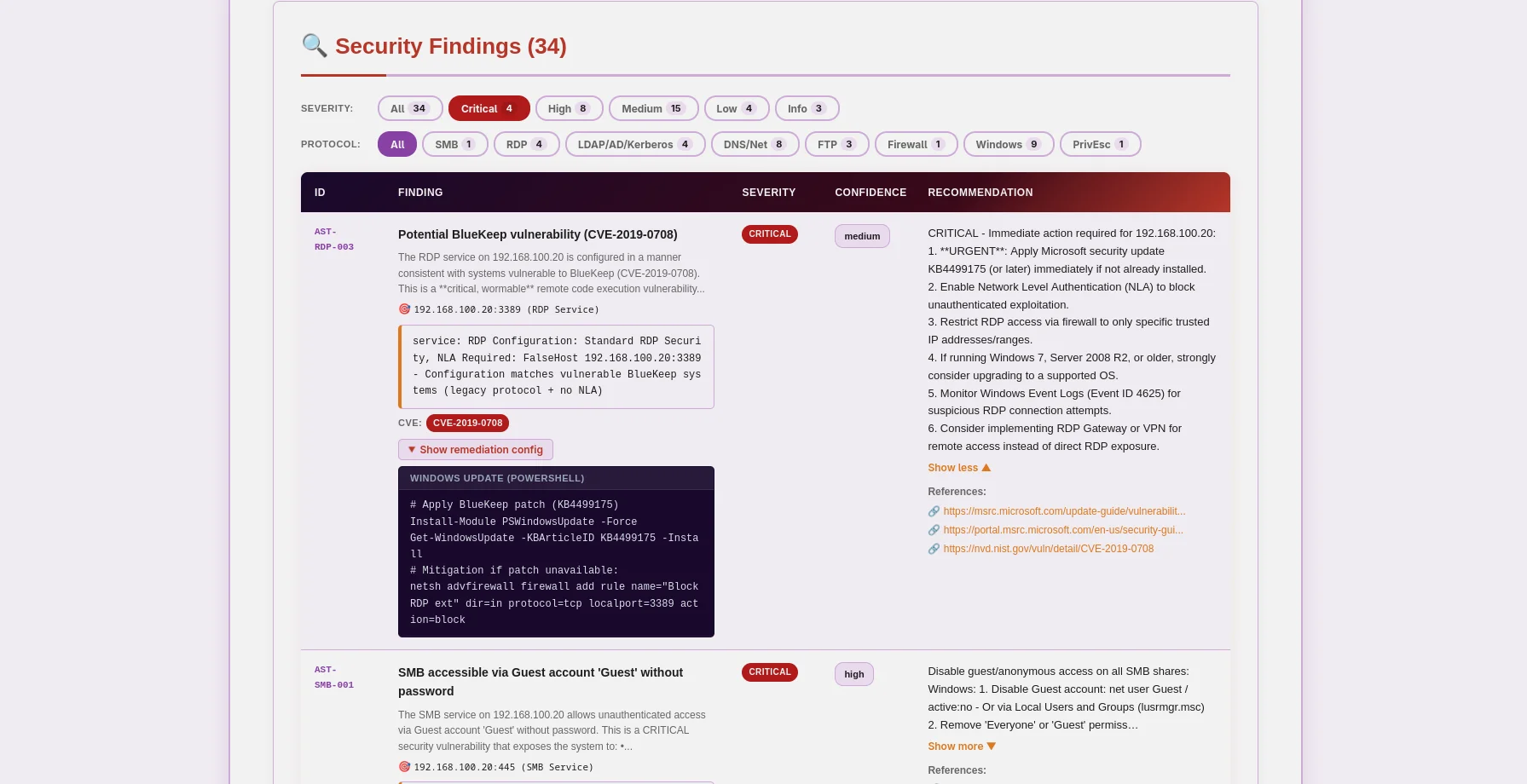The width and height of the screenshot is (1527, 784).
Task: Click target icon next to 192.168.100.20:445
Action: click(x=404, y=767)
